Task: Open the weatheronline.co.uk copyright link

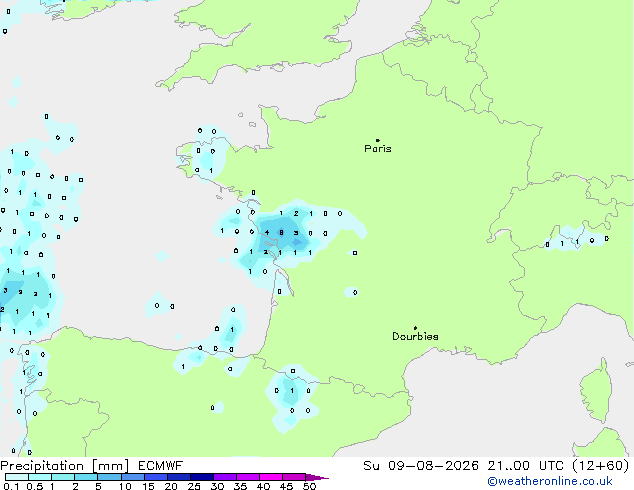Action: (x=550, y=481)
